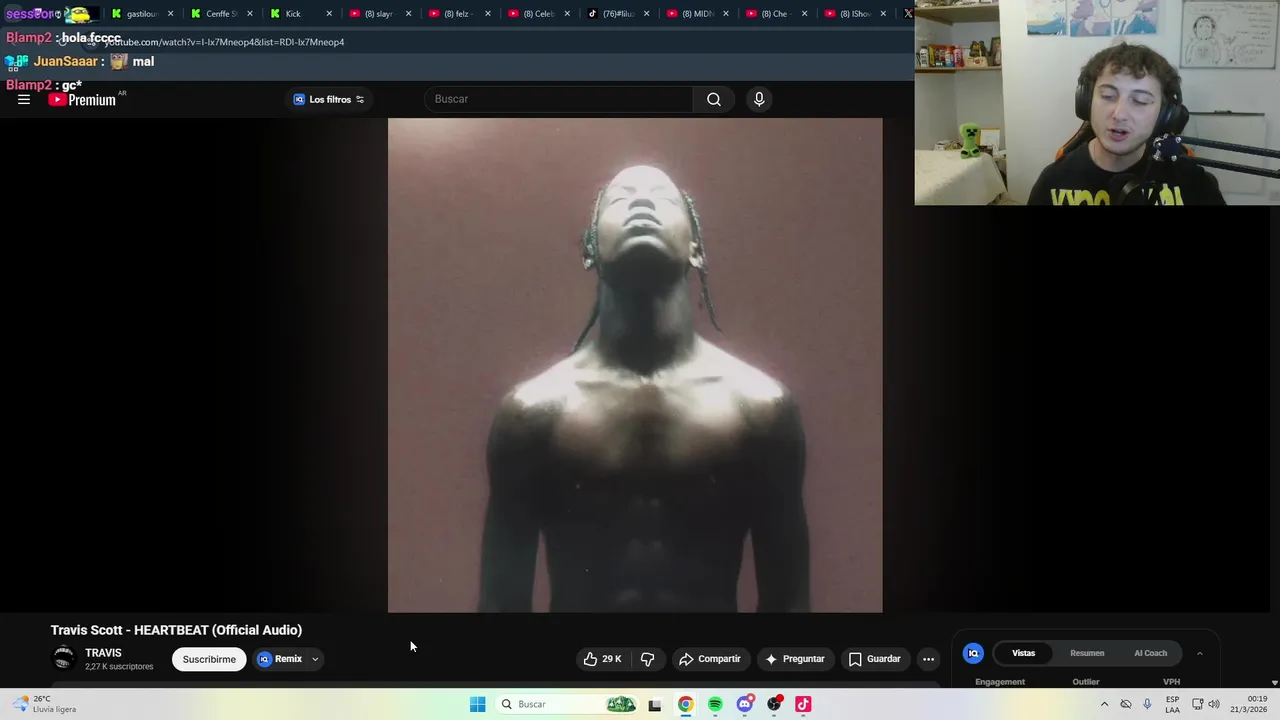This screenshot has width=1280, height=720.
Task: Open the TRAVIS channel name link
Action: click(x=103, y=653)
